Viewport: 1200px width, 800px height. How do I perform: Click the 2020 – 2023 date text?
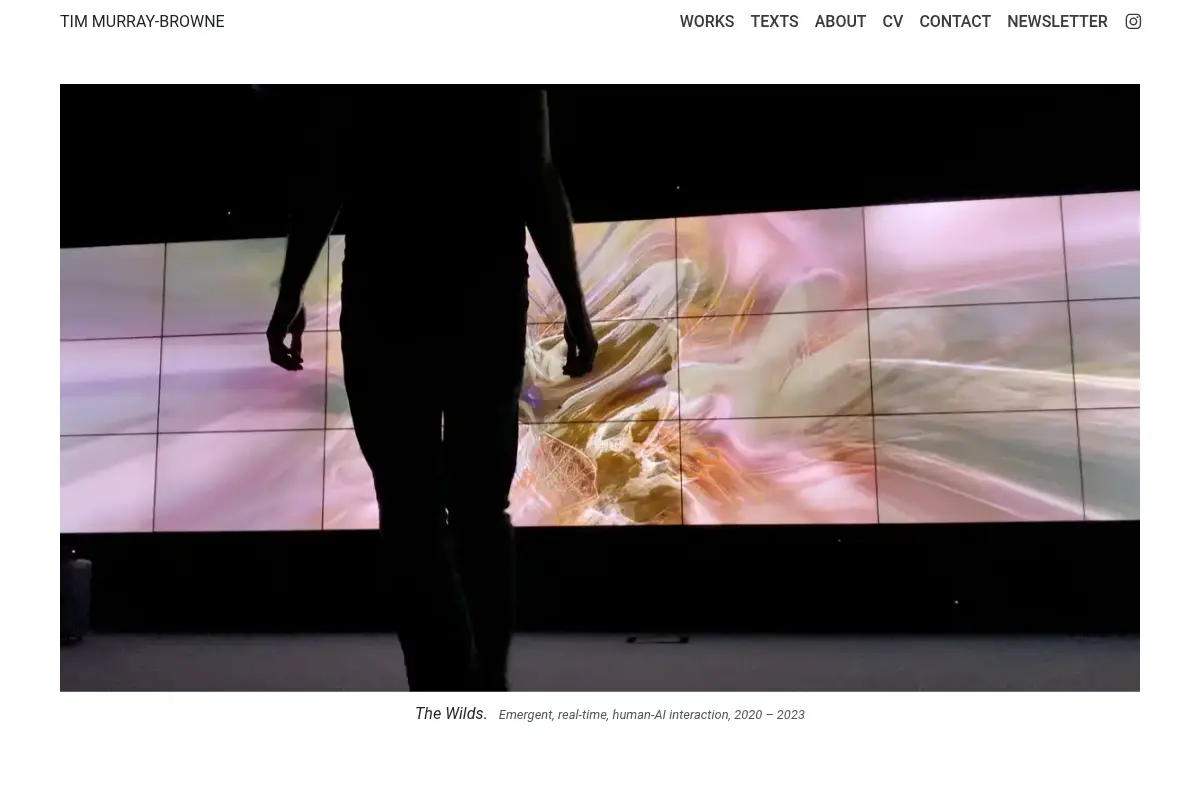point(769,714)
